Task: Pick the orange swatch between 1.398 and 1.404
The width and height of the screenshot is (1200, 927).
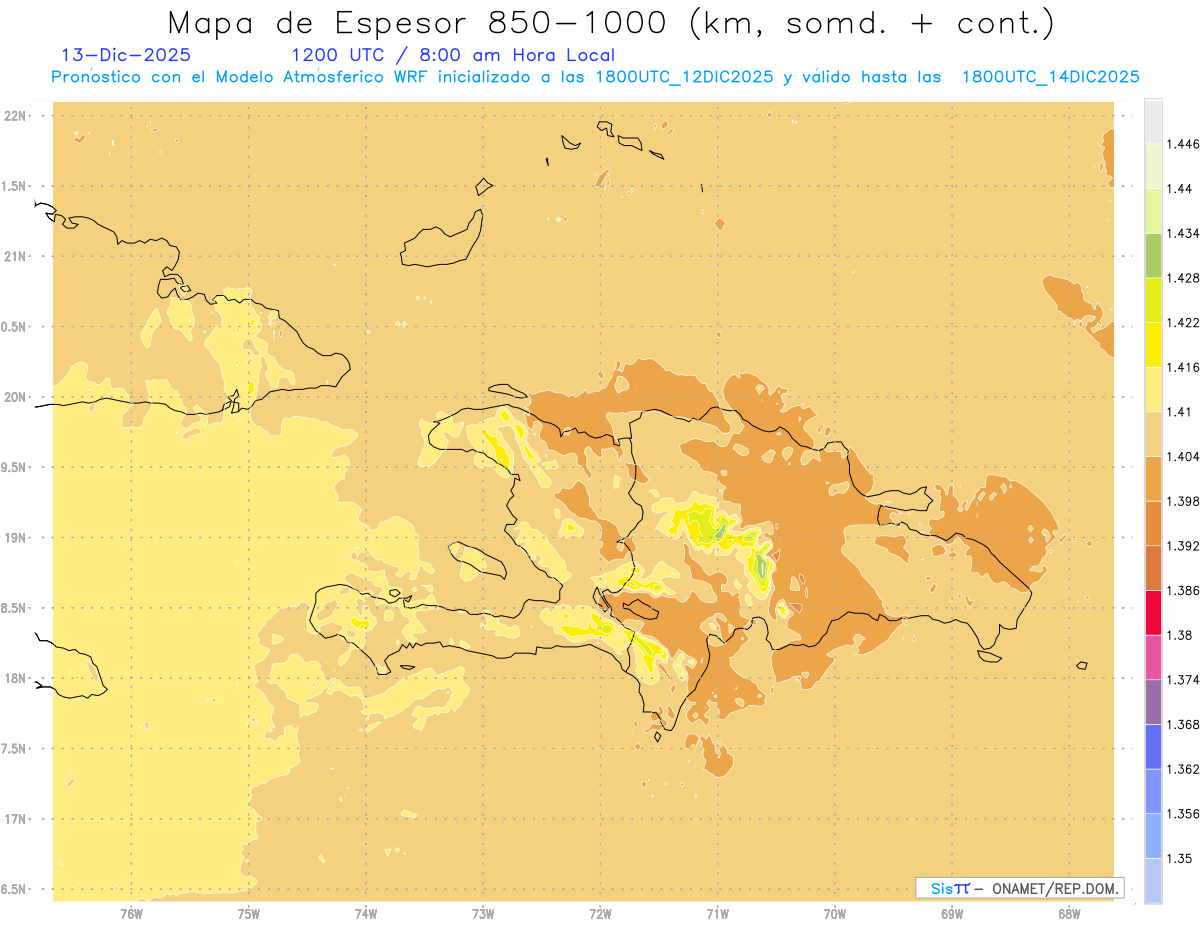Action: point(1153,478)
